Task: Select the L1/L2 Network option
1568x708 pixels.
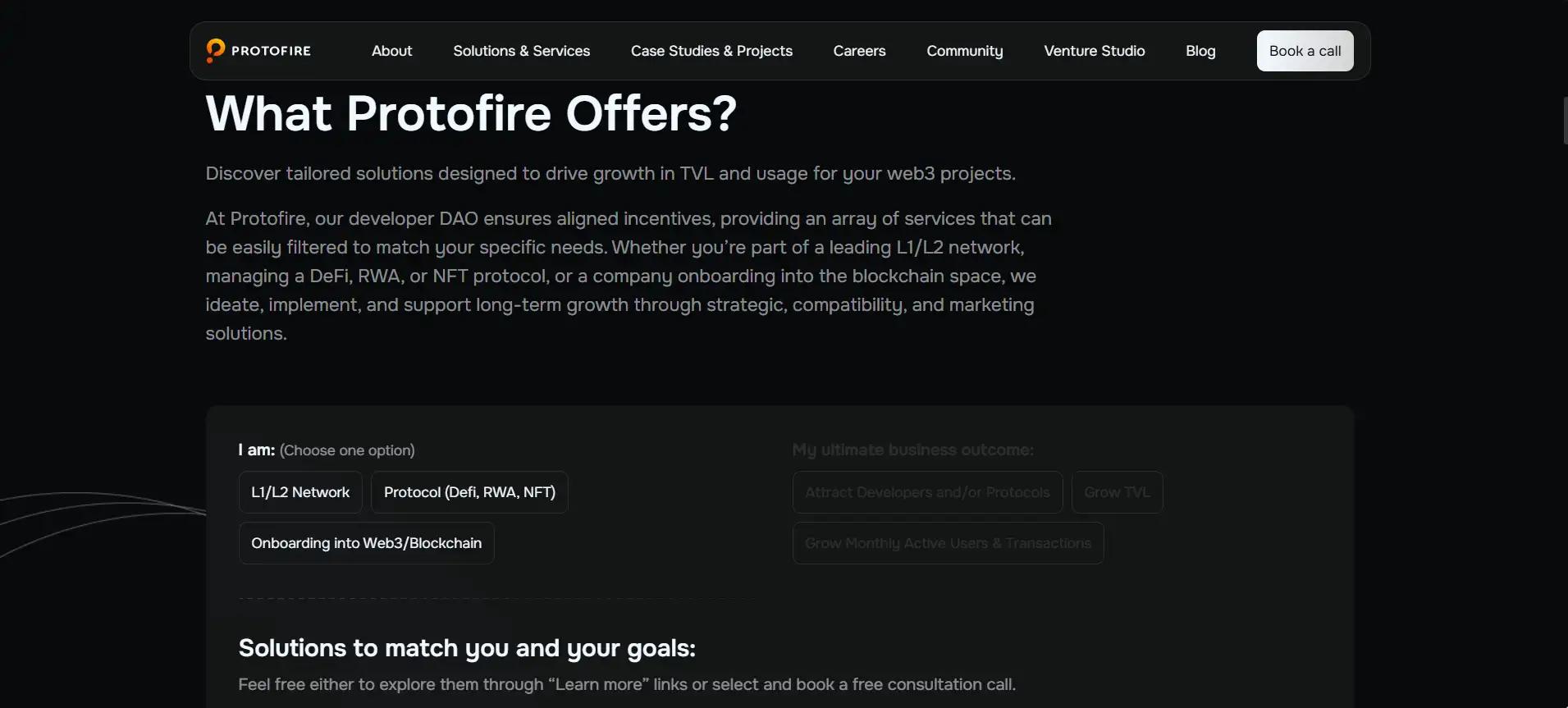Action: (300, 492)
